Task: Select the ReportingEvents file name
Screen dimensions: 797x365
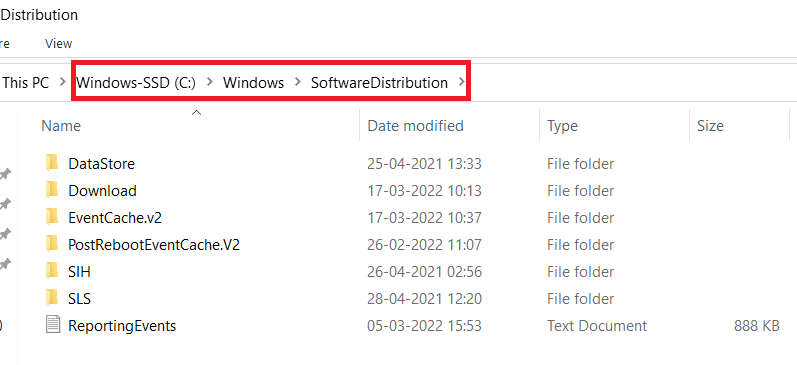Action: 122,326
